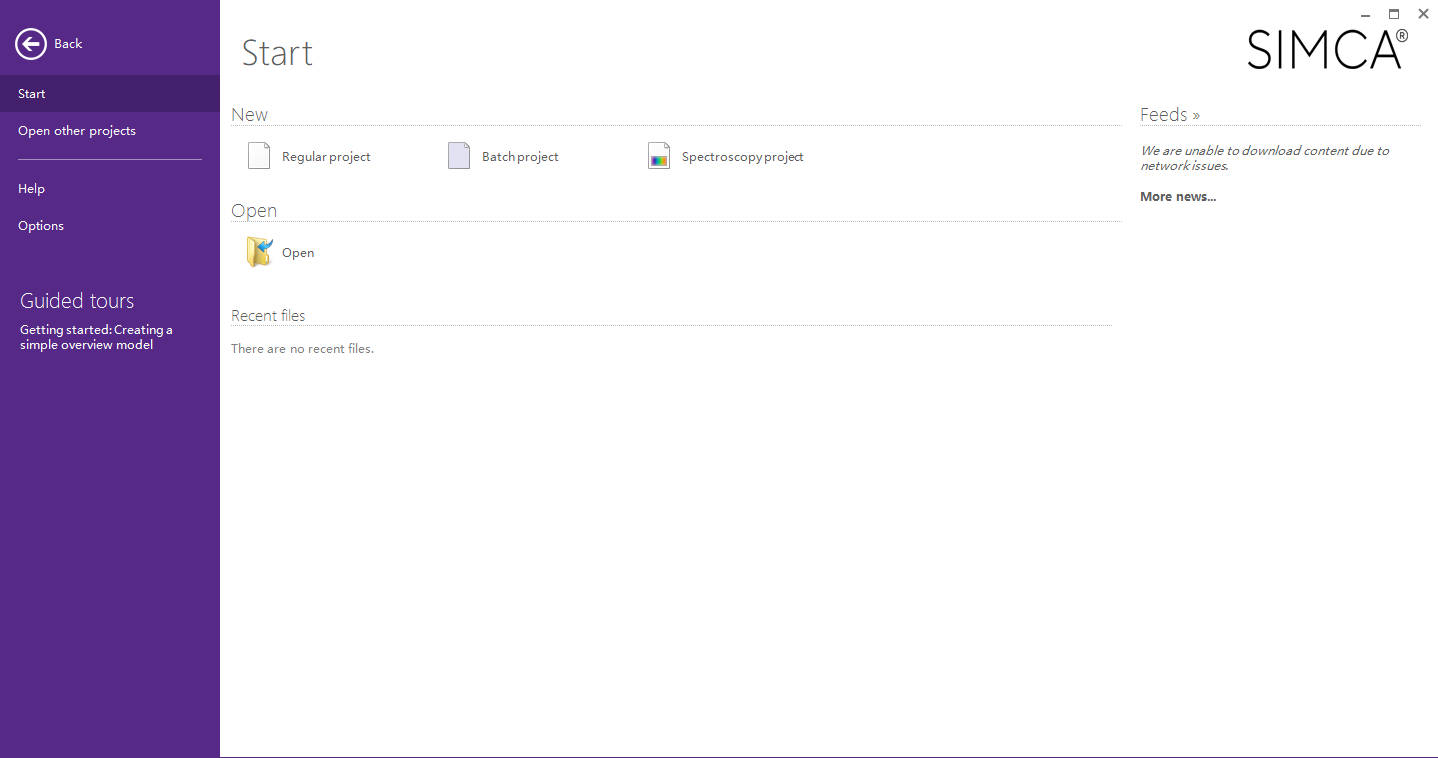The image size is (1438, 758).
Task: Create a new Spectroscopy project
Action: (x=743, y=157)
